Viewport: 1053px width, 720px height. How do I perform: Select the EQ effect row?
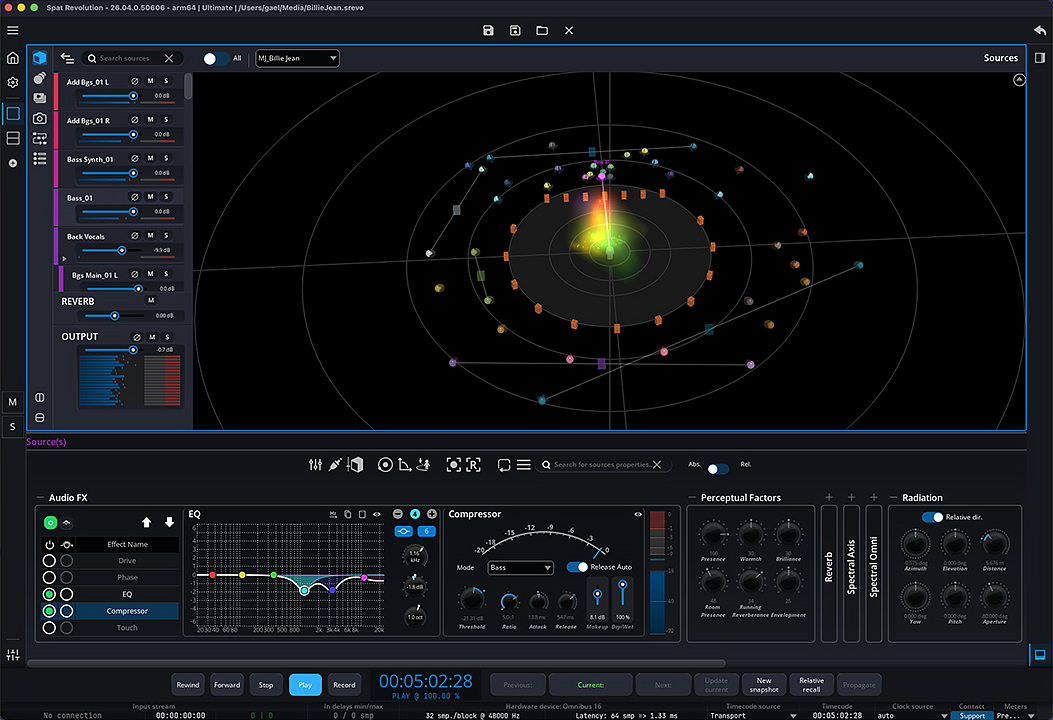[127, 594]
